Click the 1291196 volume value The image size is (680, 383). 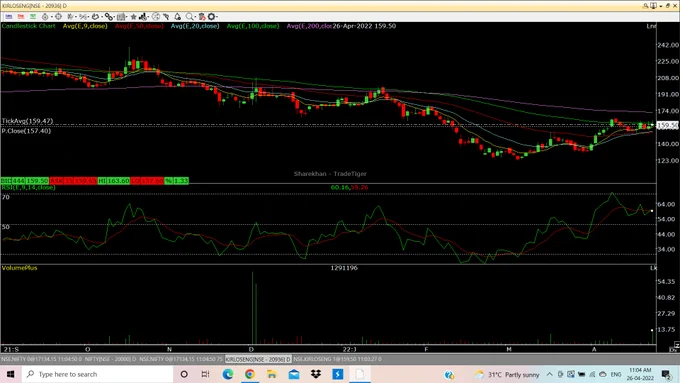(x=344, y=268)
